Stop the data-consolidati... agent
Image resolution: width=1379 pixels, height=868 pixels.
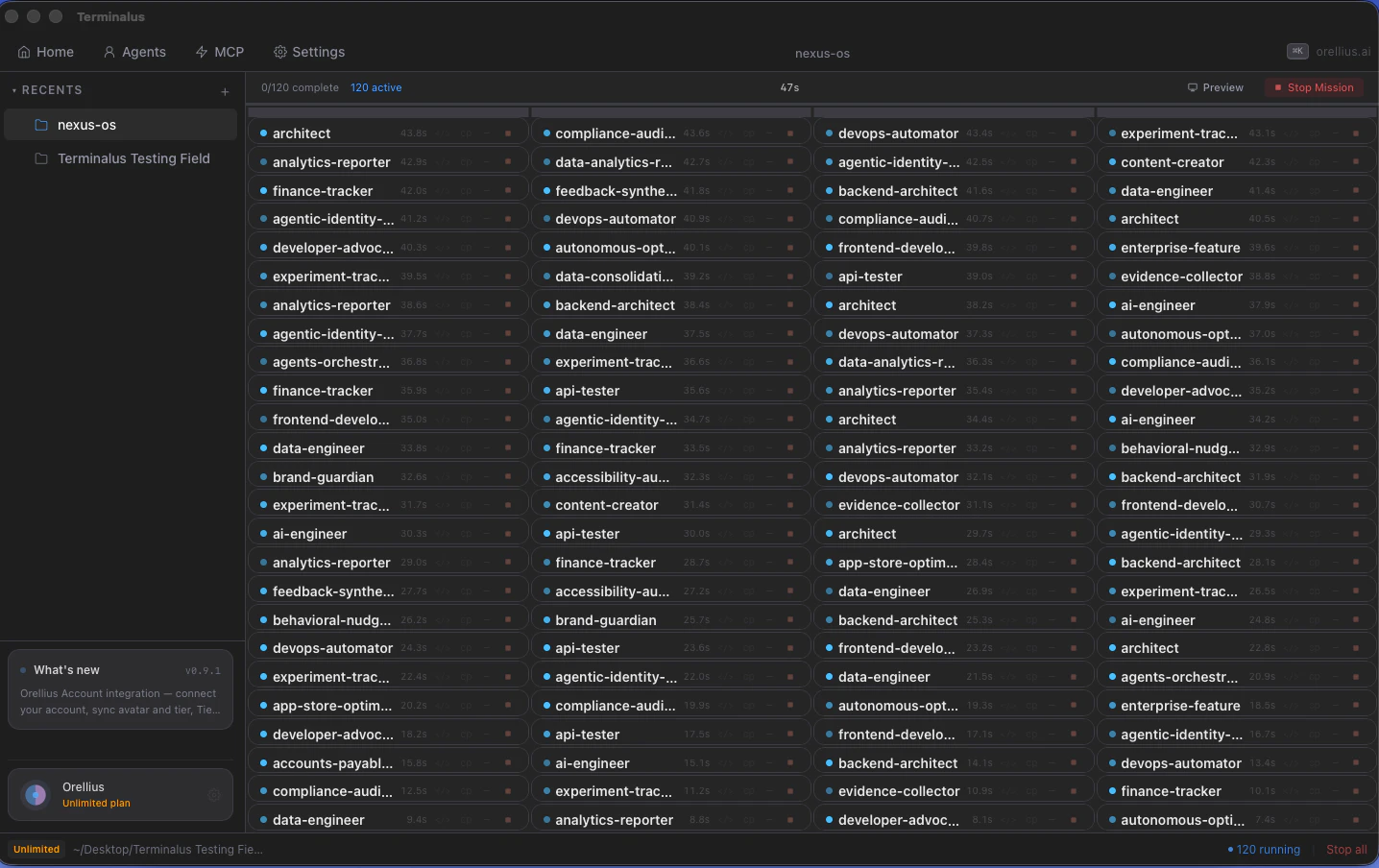coord(790,277)
